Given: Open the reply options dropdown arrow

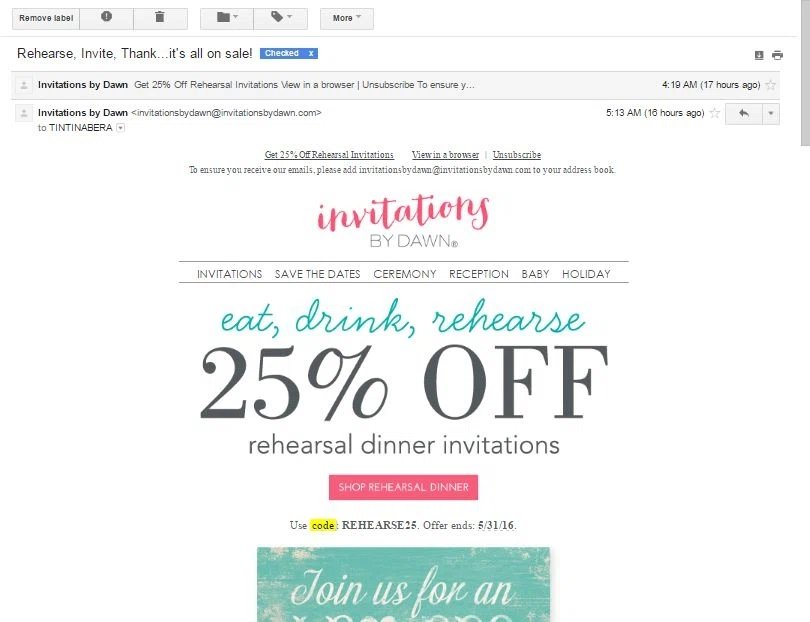Looking at the screenshot, I should [771, 114].
